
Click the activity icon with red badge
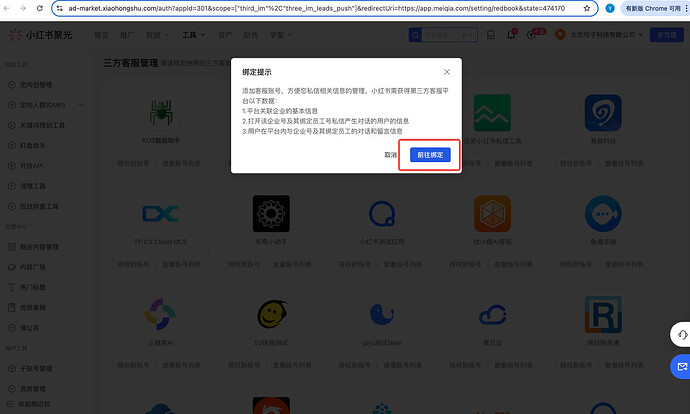[x=531, y=35]
